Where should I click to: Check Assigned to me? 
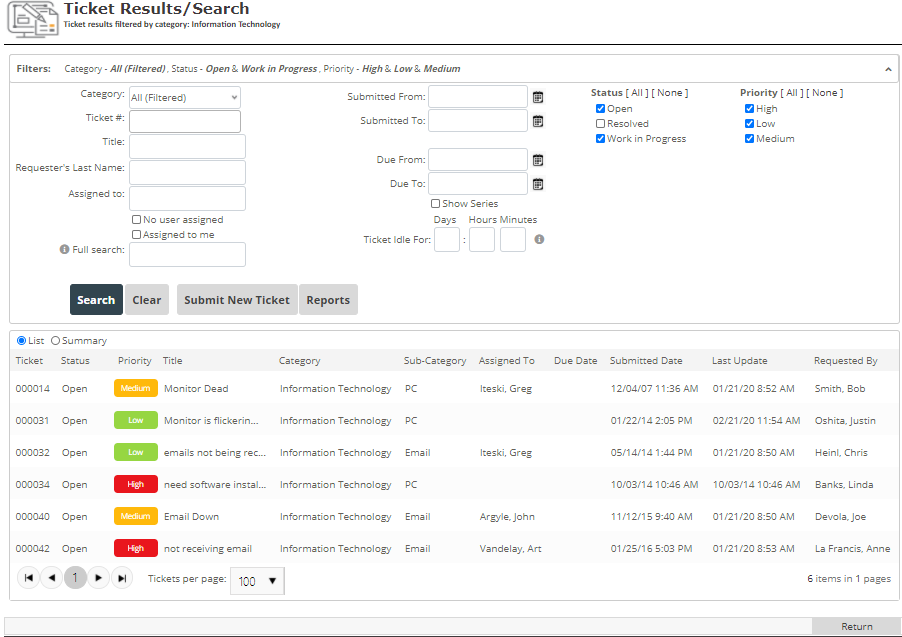[136, 234]
